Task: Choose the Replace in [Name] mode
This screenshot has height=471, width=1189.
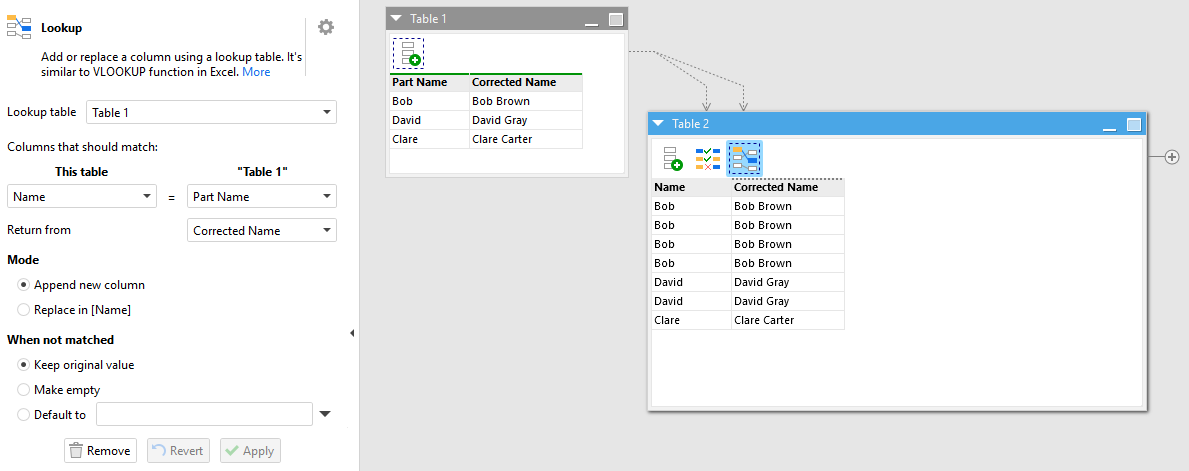Action: (x=74, y=309)
